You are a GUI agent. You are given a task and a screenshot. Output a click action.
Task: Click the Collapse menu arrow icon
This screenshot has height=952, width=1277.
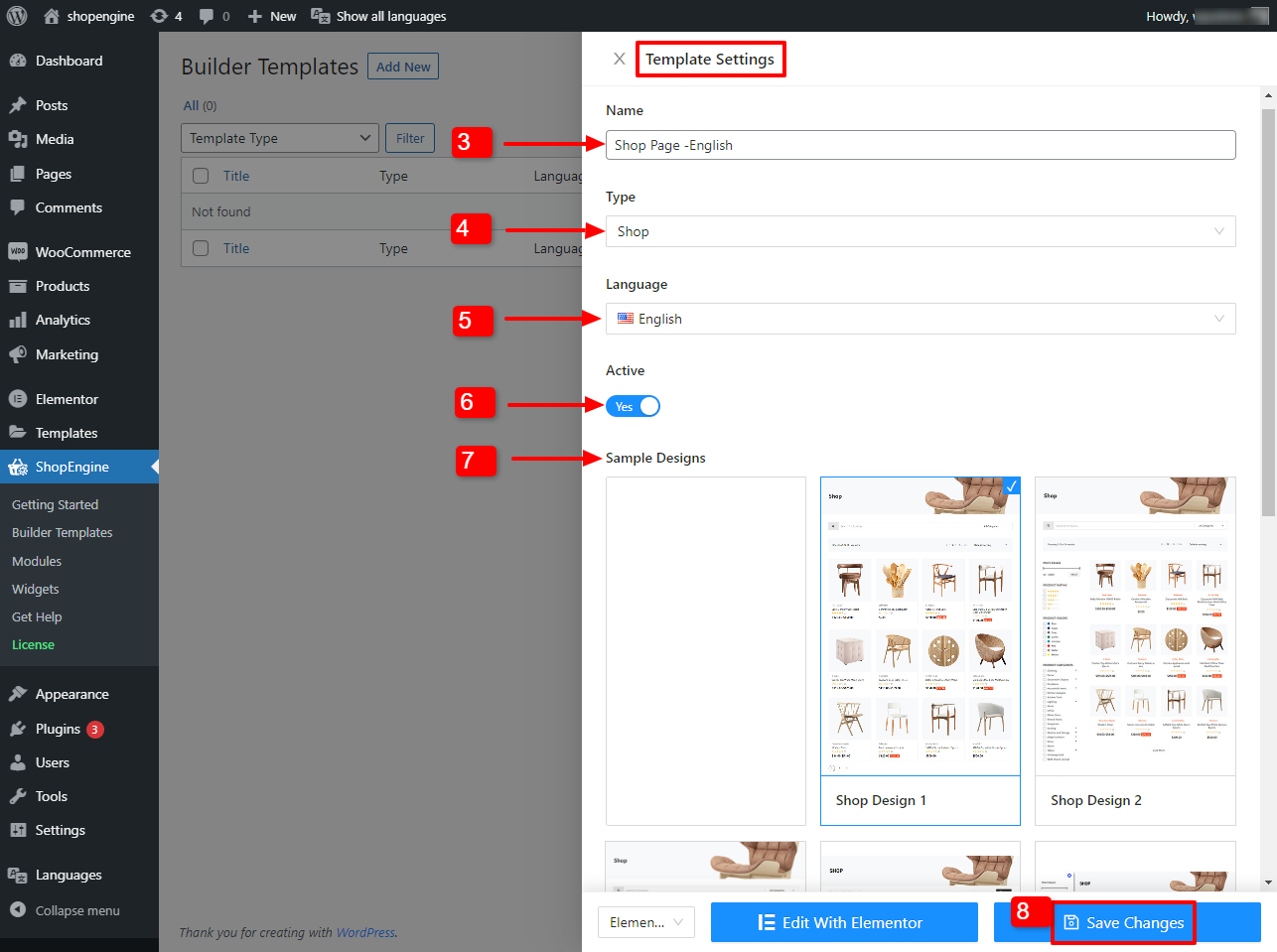click(18, 909)
